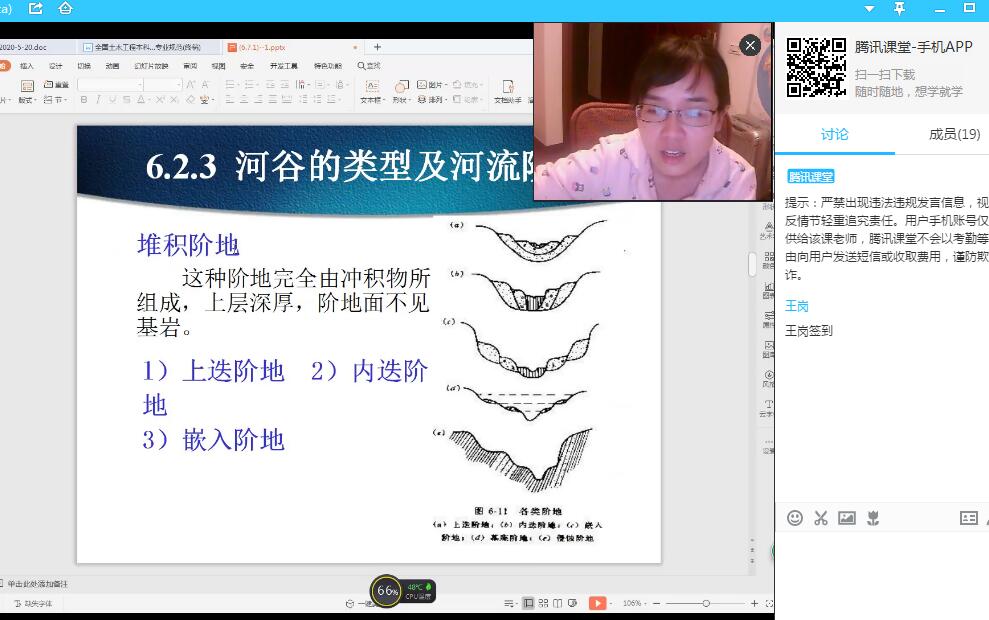Close the teacher webcam overlay
This screenshot has width=989, height=620.
750,45
